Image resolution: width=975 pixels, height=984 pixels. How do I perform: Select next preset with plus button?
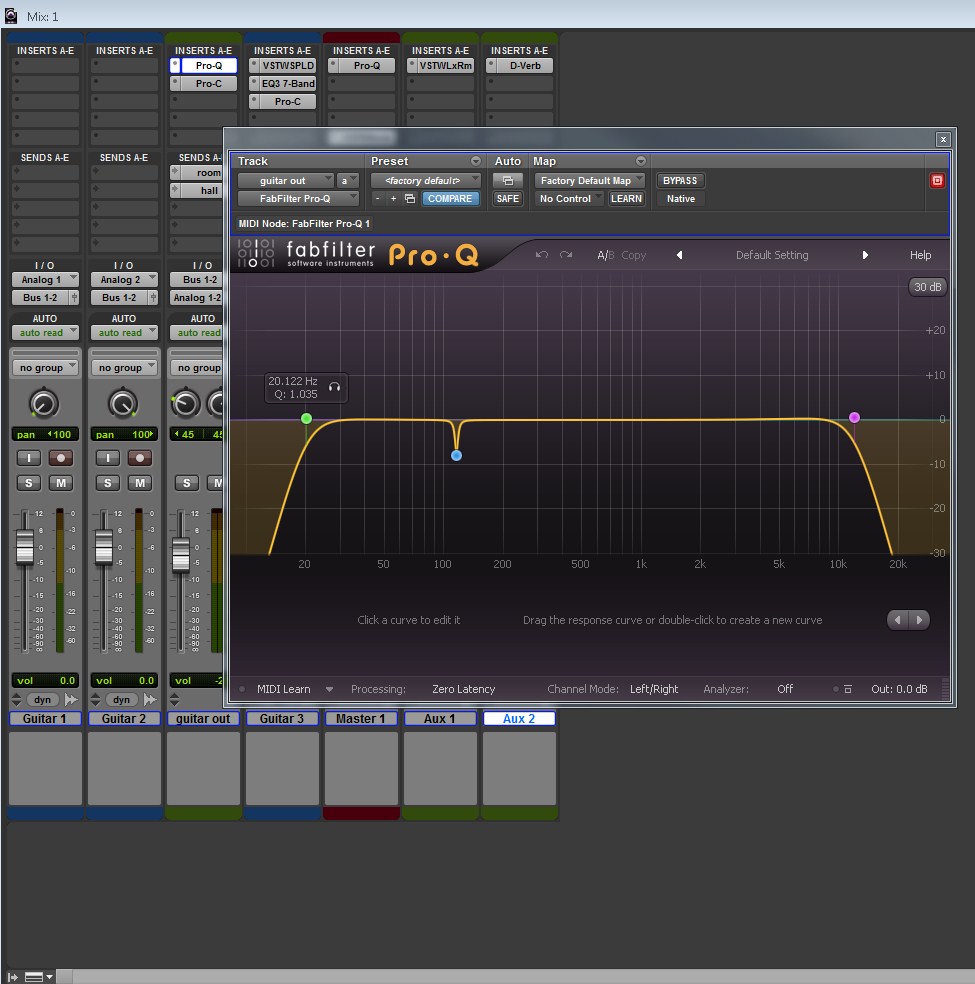click(x=393, y=198)
